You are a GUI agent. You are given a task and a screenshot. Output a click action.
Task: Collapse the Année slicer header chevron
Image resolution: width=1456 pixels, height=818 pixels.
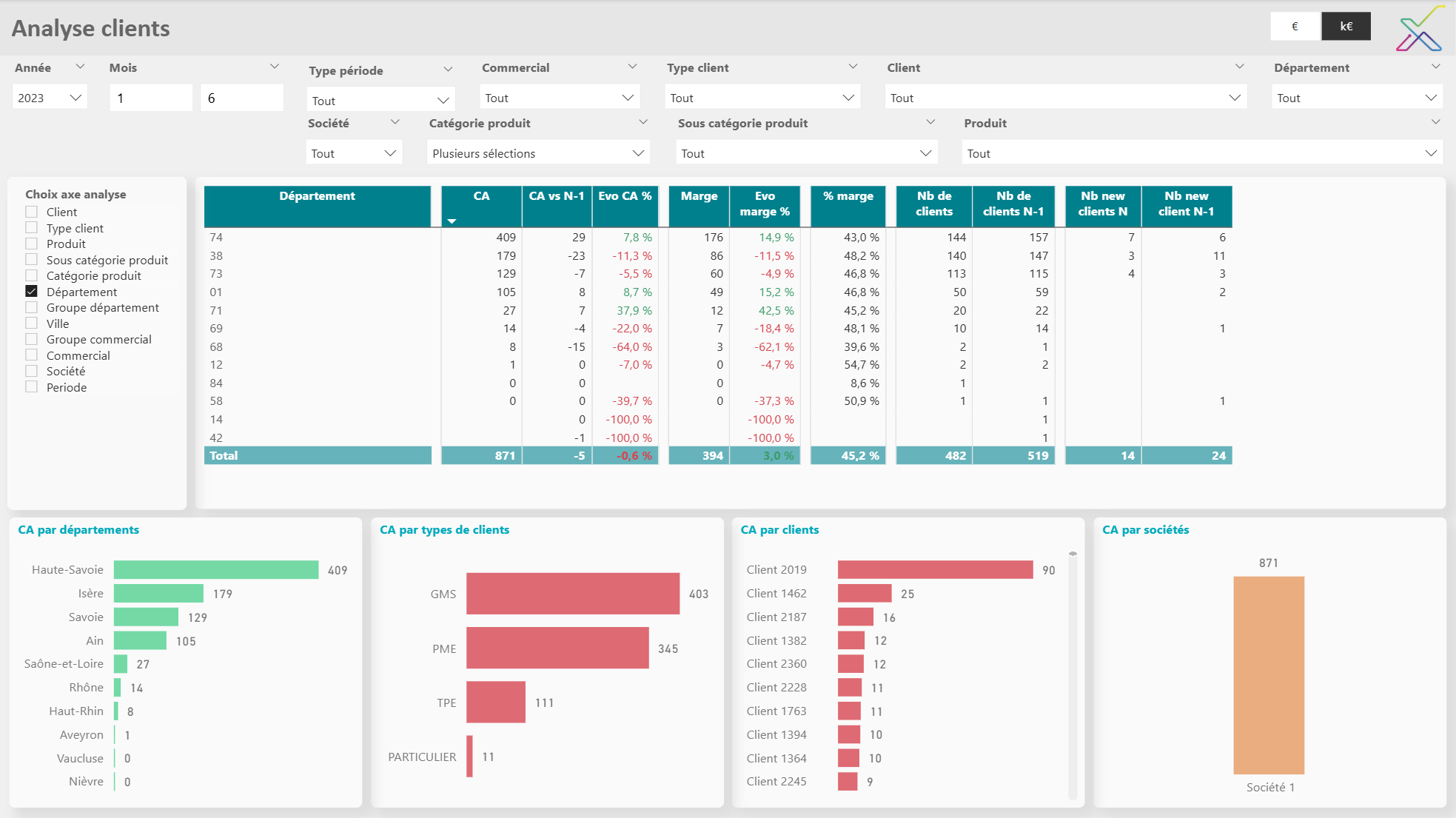point(80,67)
